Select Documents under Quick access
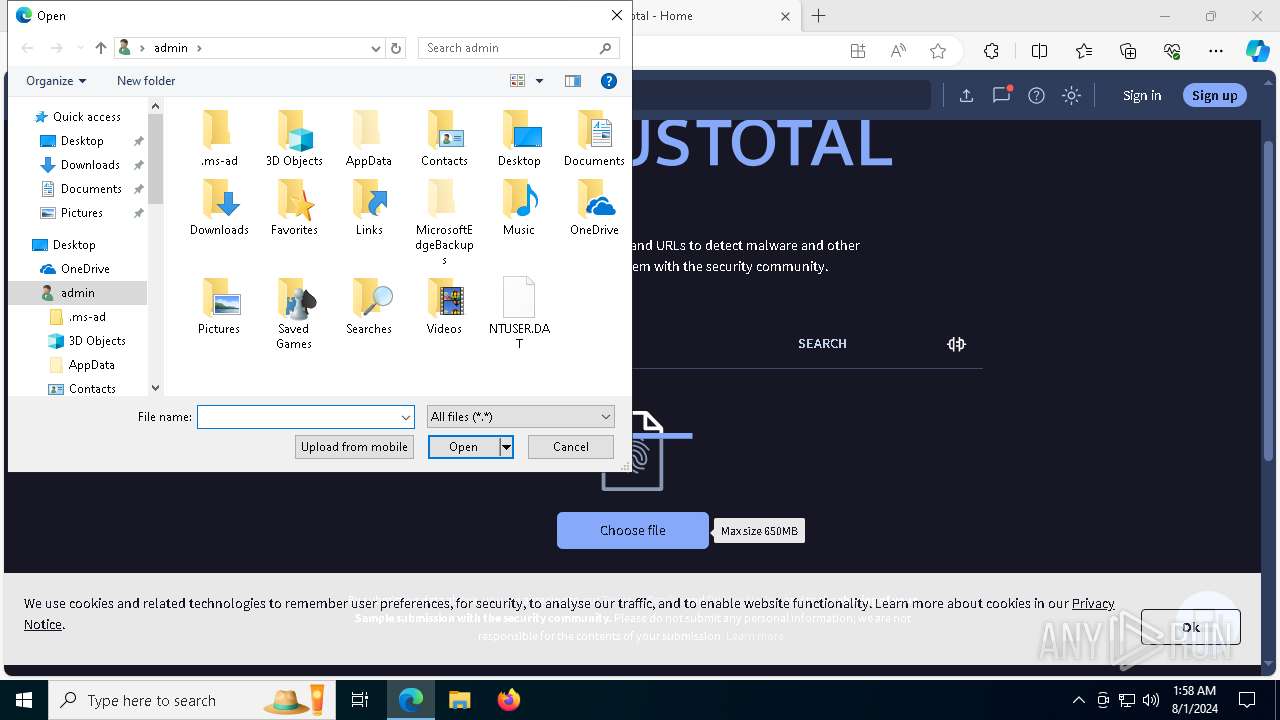The image size is (1280, 720). (x=91, y=189)
